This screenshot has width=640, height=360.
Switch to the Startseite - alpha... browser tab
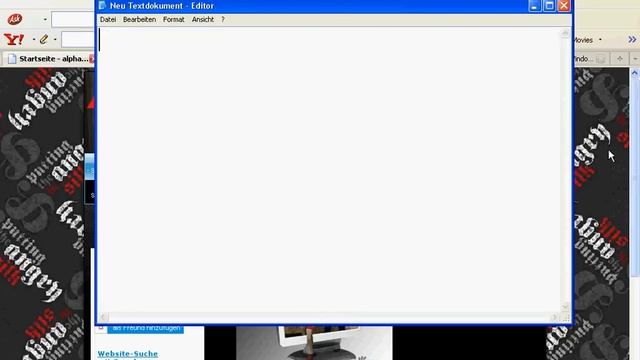pos(49,59)
